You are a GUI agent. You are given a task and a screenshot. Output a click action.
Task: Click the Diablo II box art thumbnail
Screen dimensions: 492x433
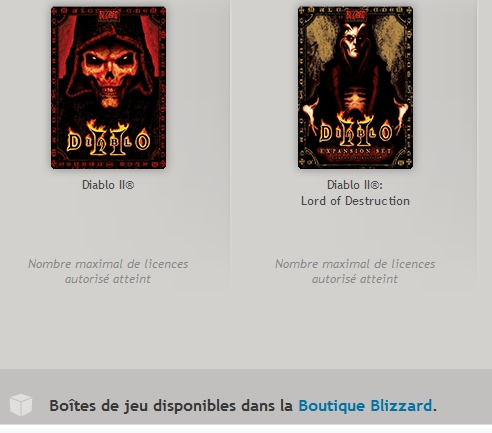(x=108, y=88)
